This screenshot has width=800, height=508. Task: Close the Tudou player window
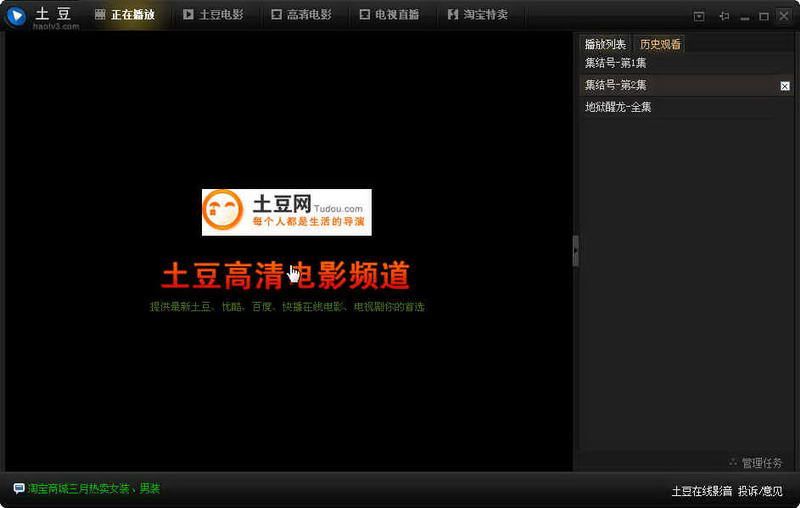pyautogui.click(x=784, y=16)
